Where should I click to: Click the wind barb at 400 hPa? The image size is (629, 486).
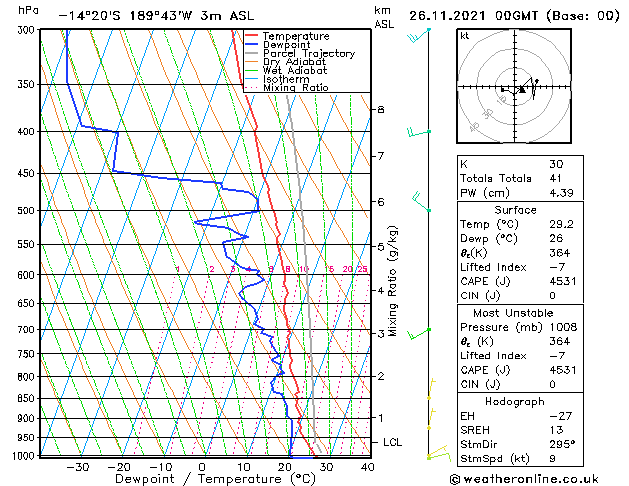(419, 132)
